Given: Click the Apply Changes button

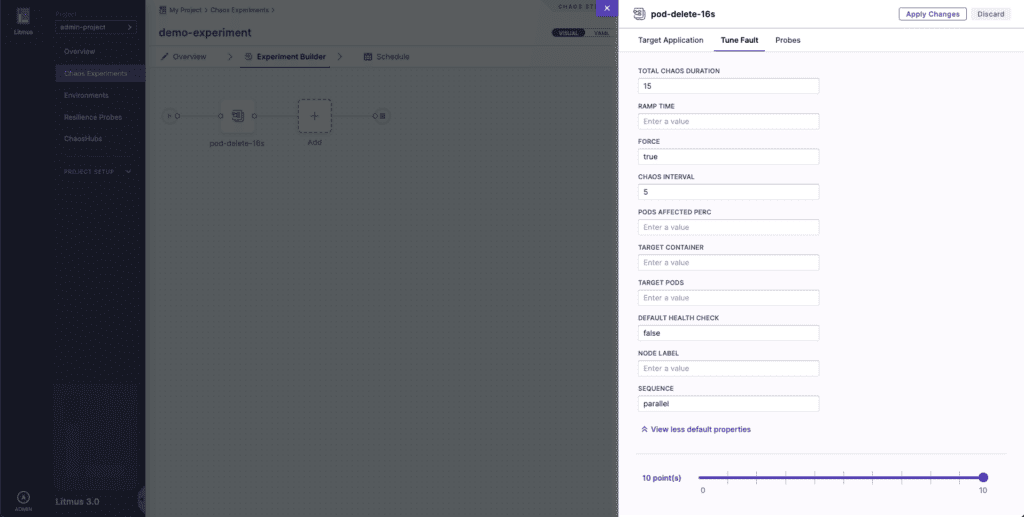Looking at the screenshot, I should 932,14.
